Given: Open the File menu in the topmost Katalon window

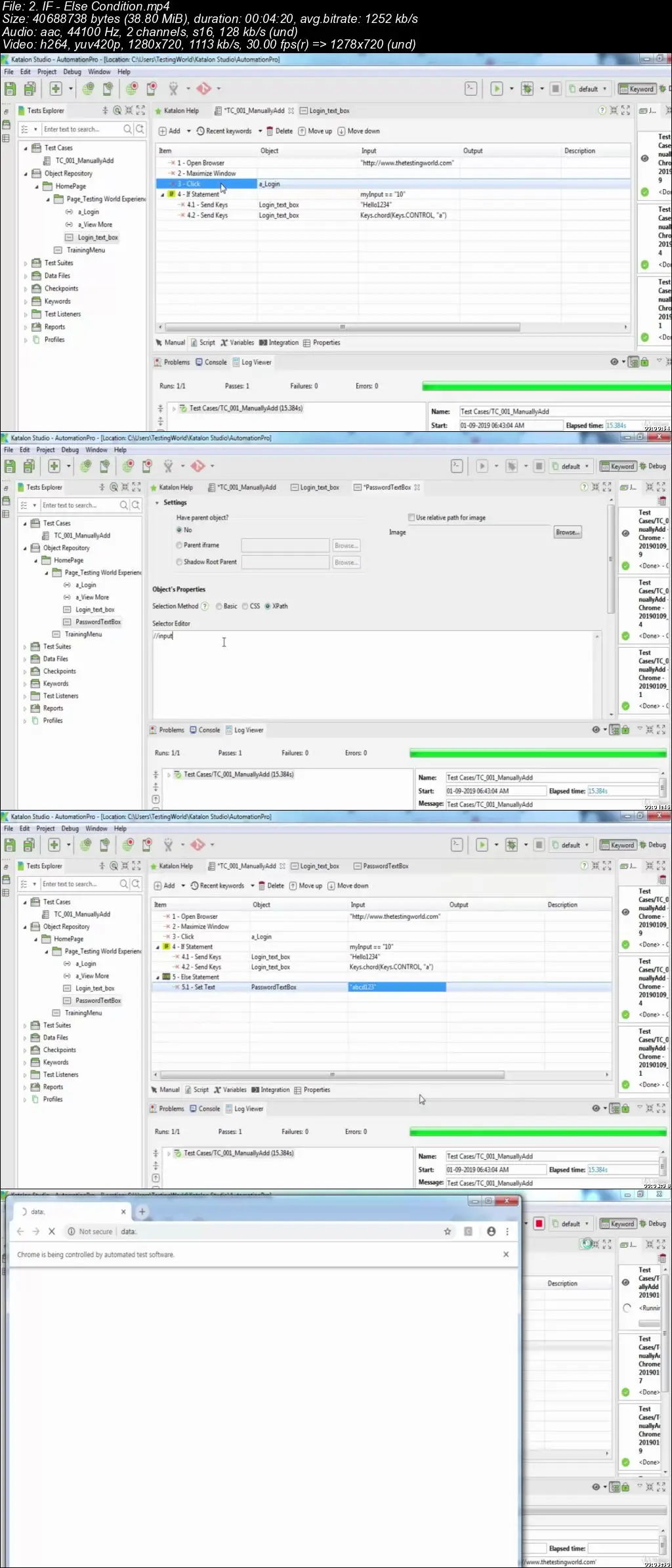Looking at the screenshot, I should (9, 72).
